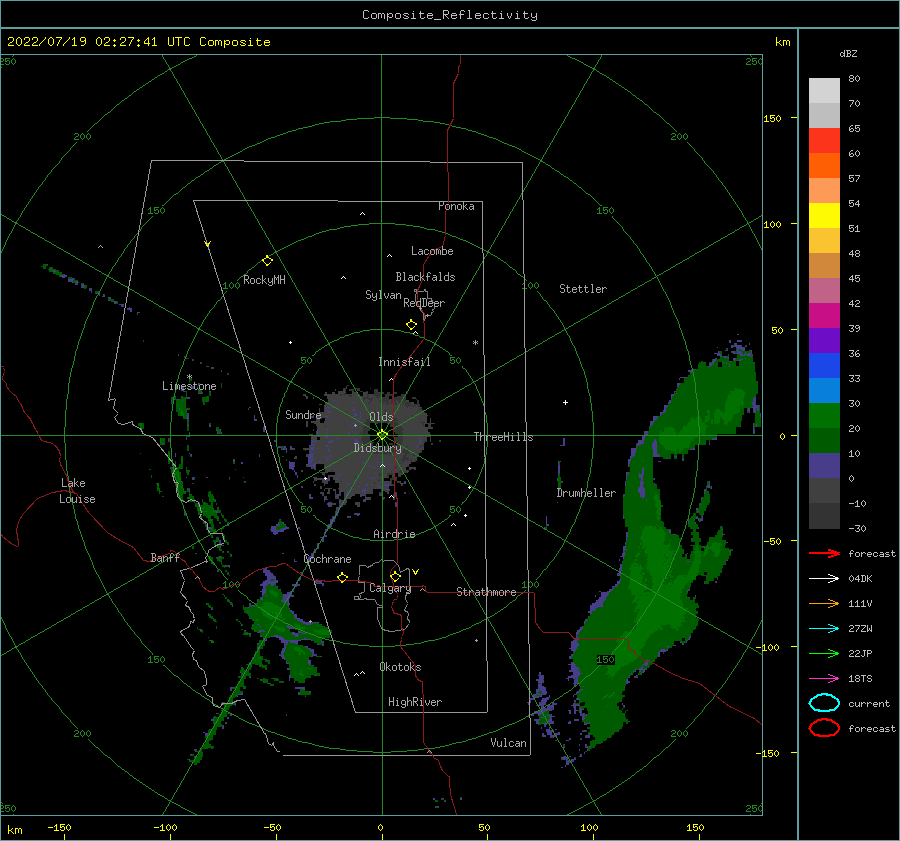Click the Calgary city label
This screenshot has height=841, width=900.
pyautogui.click(x=390, y=588)
